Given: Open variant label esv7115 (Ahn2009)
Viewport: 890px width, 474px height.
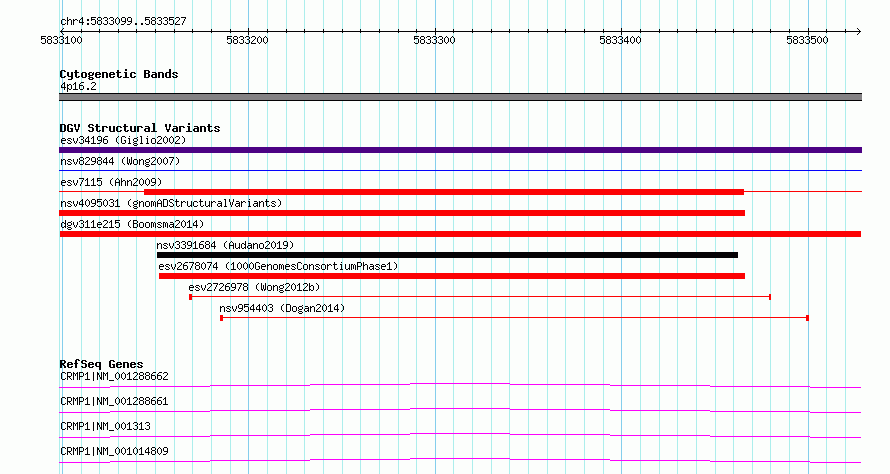Looking at the screenshot, I should click(x=111, y=182).
